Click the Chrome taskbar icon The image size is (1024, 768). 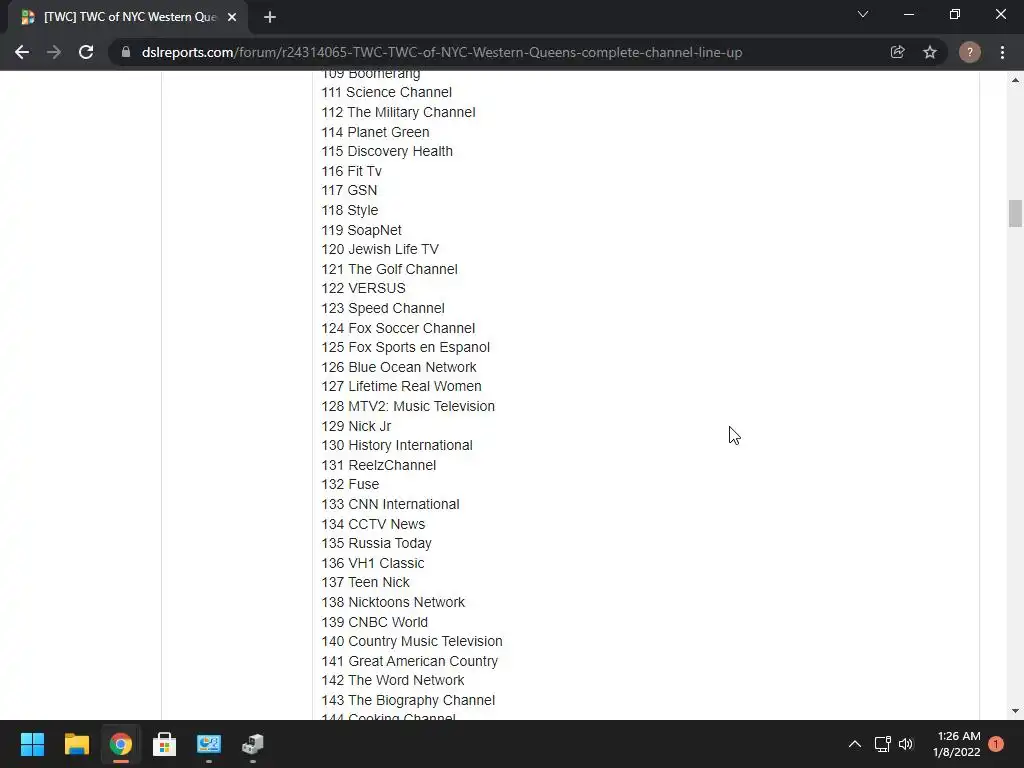coord(120,744)
